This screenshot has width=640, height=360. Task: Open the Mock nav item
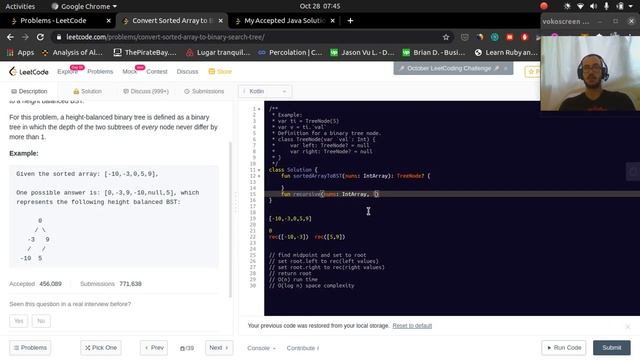click(x=129, y=71)
